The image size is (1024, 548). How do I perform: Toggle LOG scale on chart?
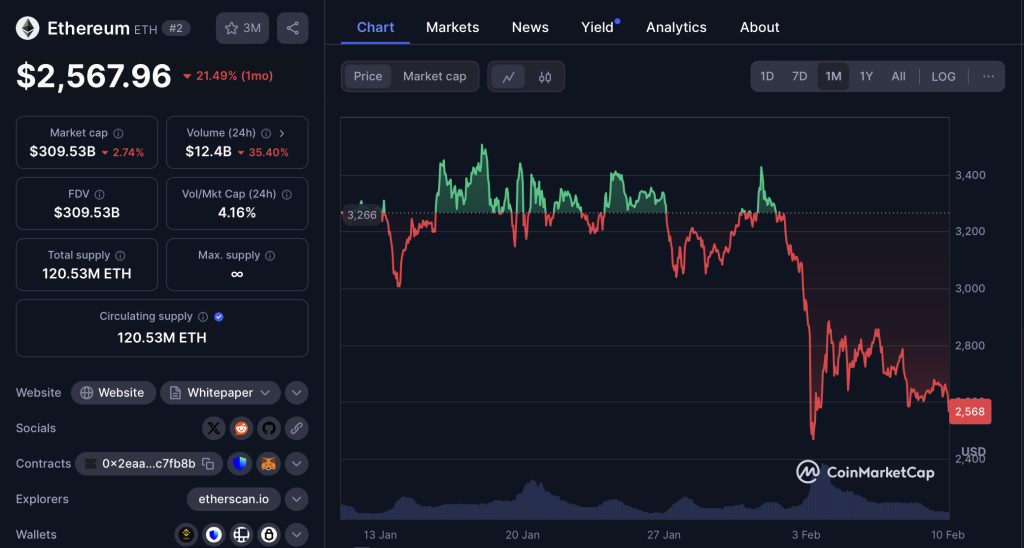click(943, 76)
